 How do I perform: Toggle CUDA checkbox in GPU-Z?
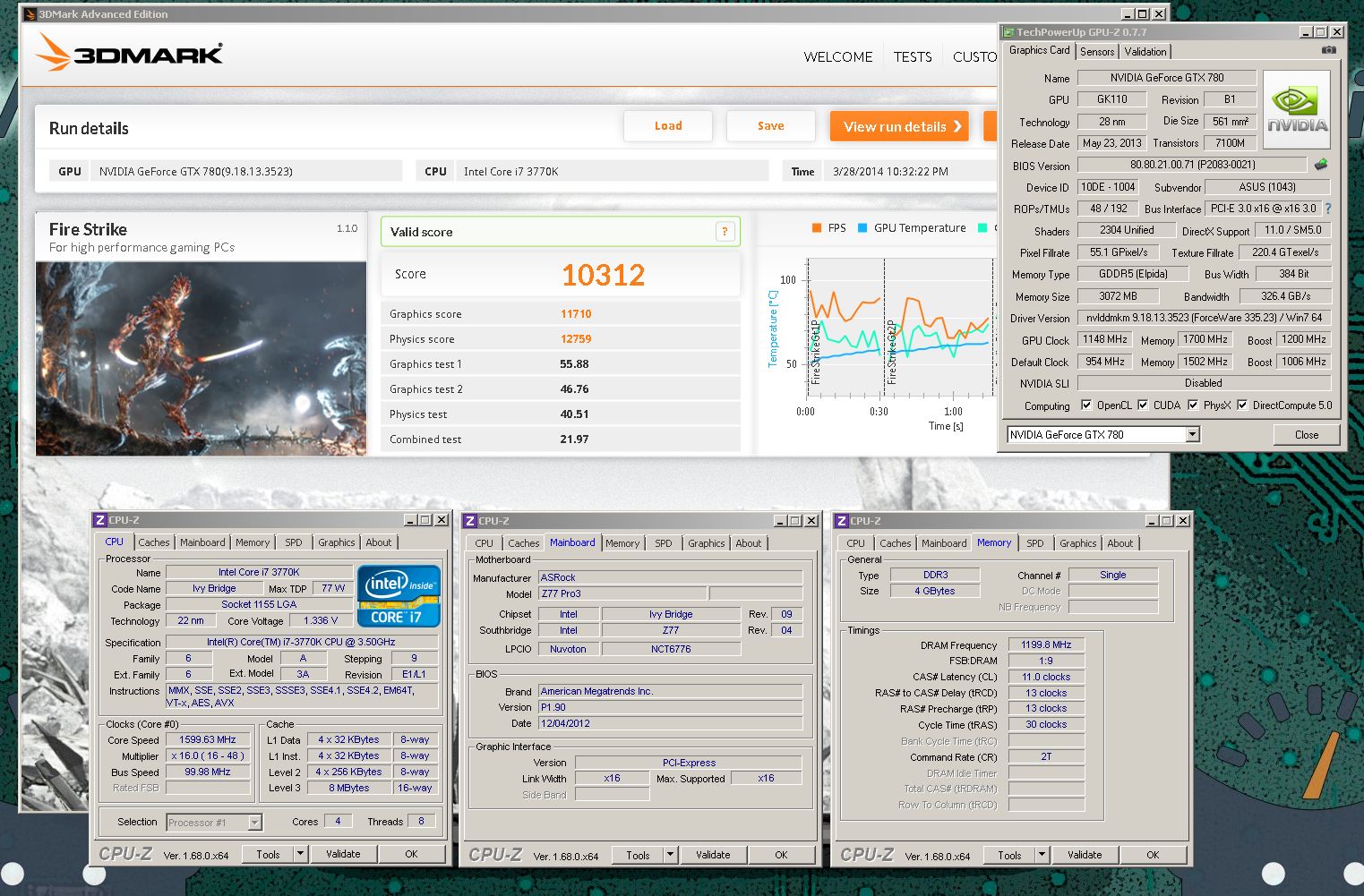tap(1143, 405)
